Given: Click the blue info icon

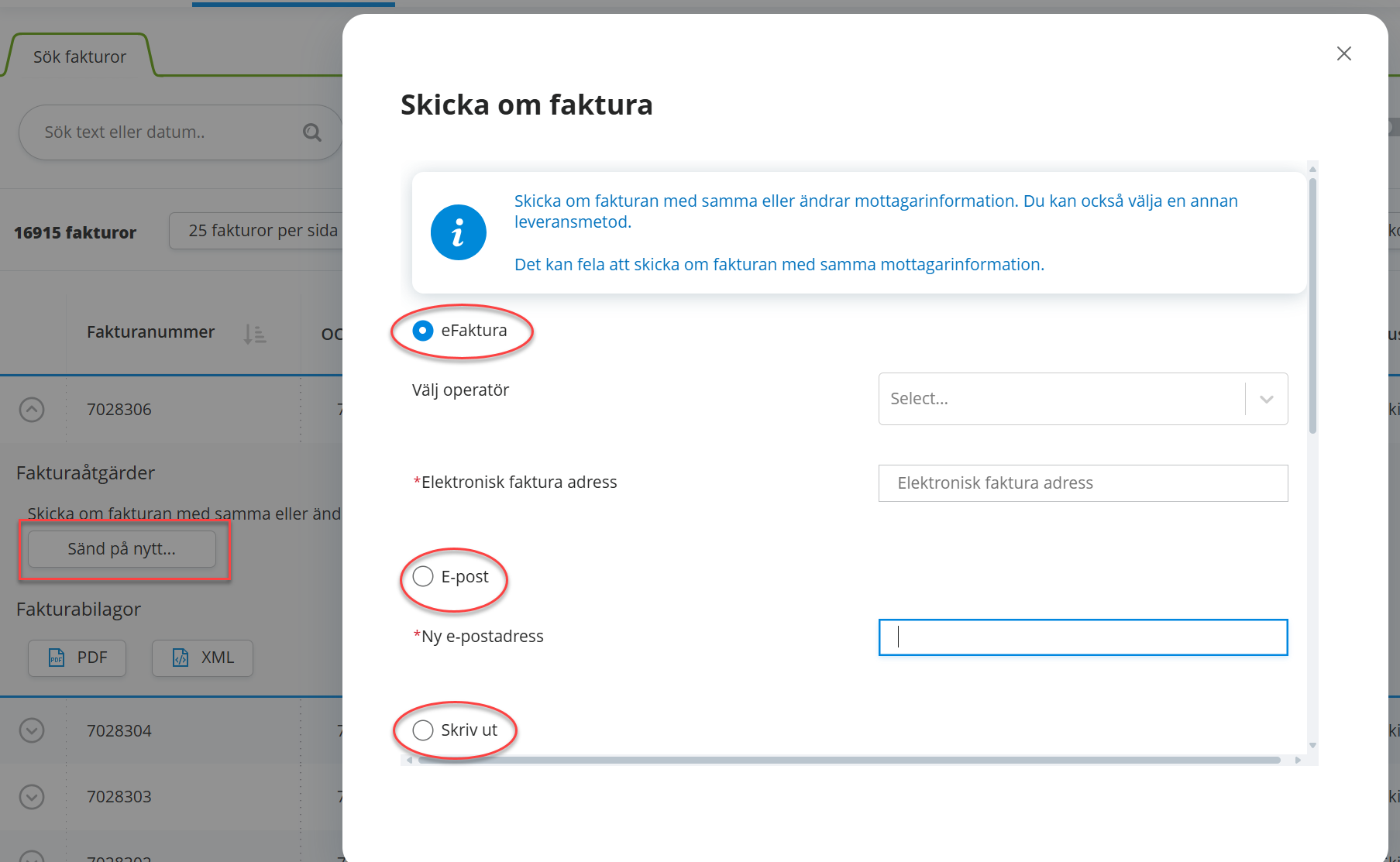Looking at the screenshot, I should pyautogui.click(x=458, y=232).
